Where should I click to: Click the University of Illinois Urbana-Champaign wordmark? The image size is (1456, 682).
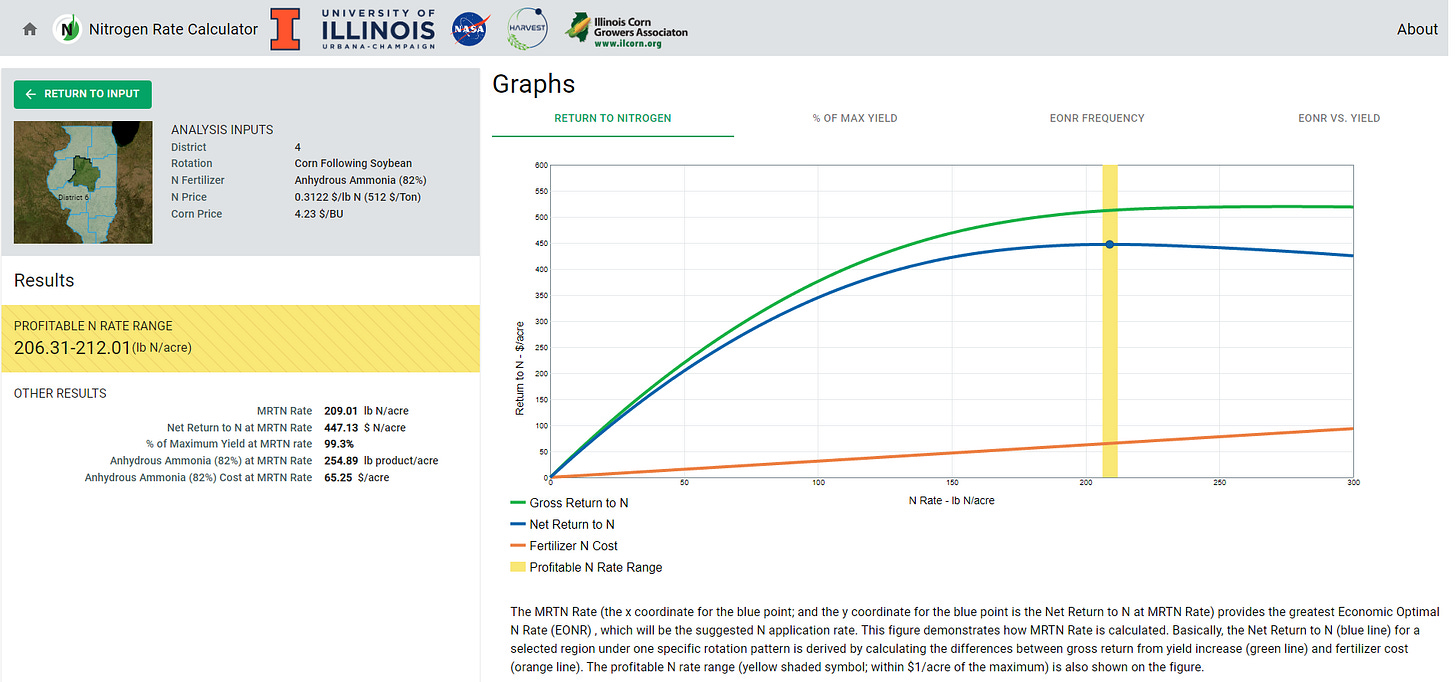(x=378, y=29)
